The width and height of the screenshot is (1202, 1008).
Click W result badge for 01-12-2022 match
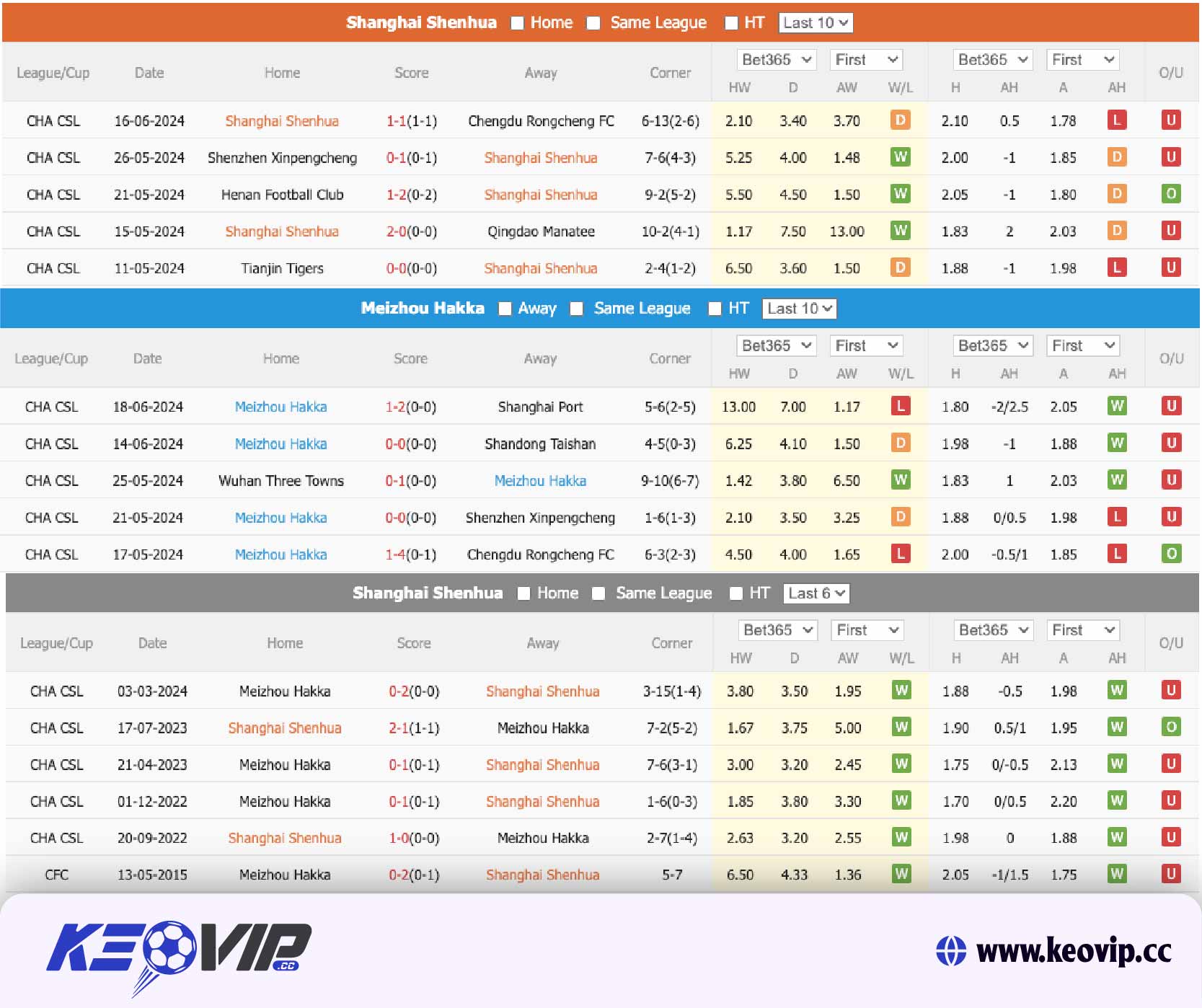coord(901,801)
